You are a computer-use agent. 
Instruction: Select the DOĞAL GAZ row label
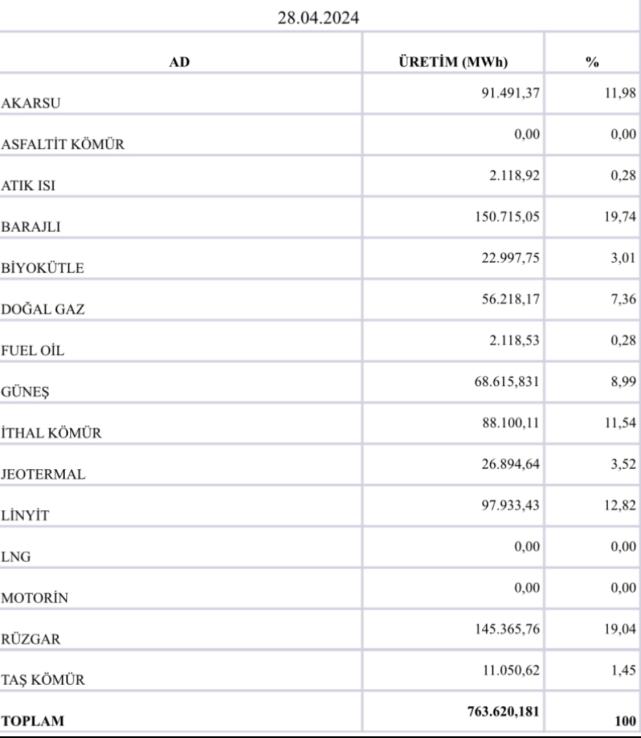(43, 310)
